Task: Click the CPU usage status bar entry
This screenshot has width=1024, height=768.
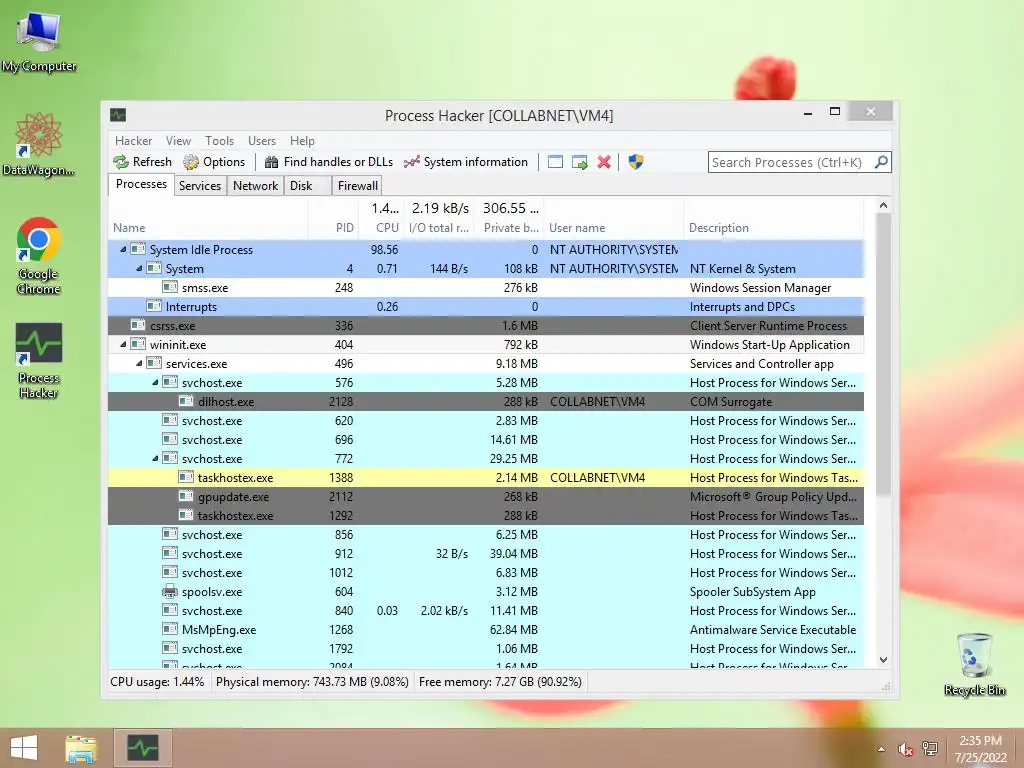Action: tap(157, 682)
